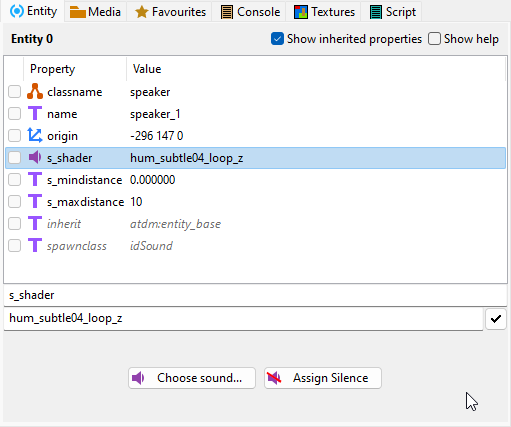
Task: Click the classname value speaker
Action: pyautogui.click(x=150, y=92)
